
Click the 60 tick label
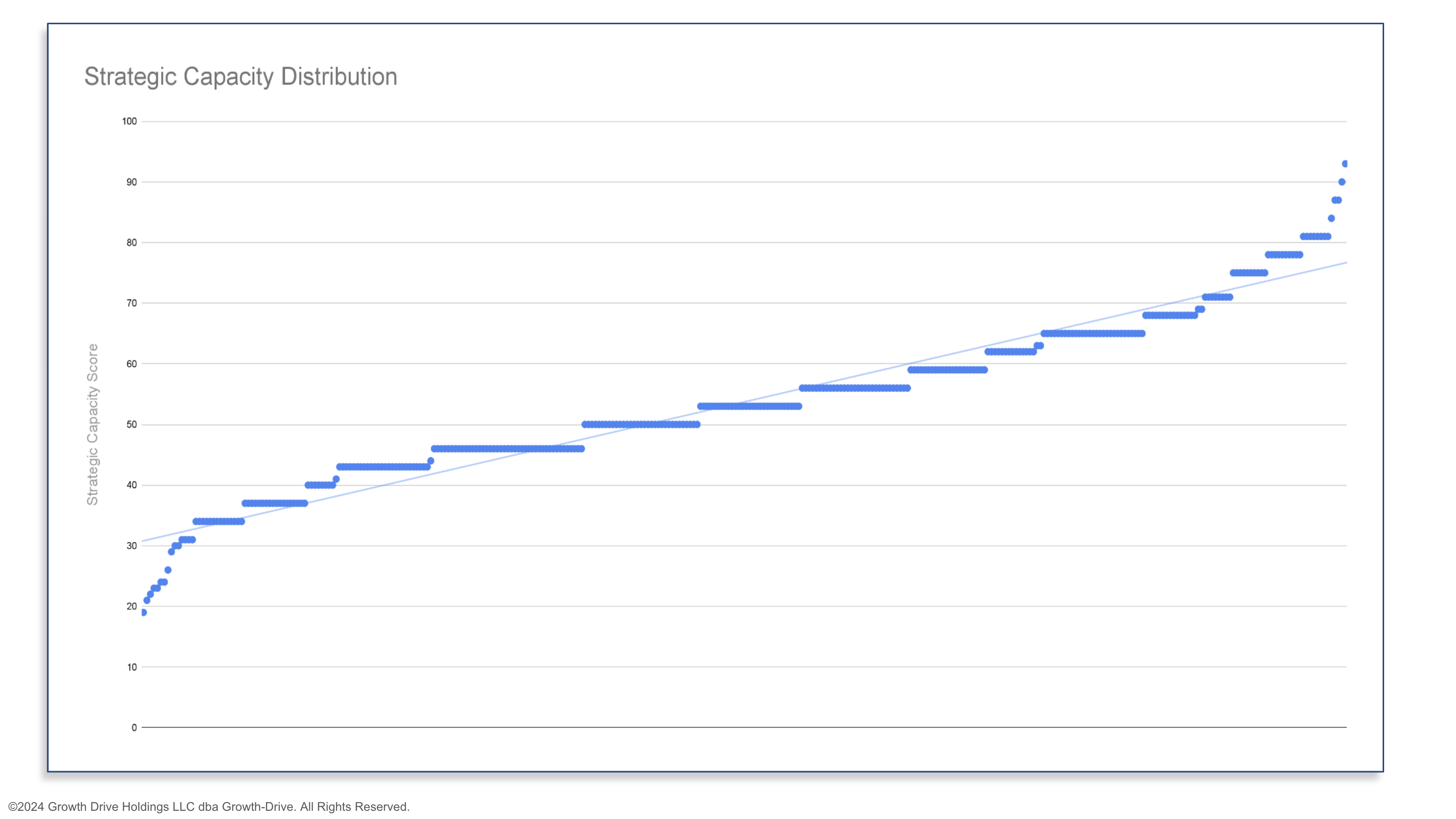point(131,364)
